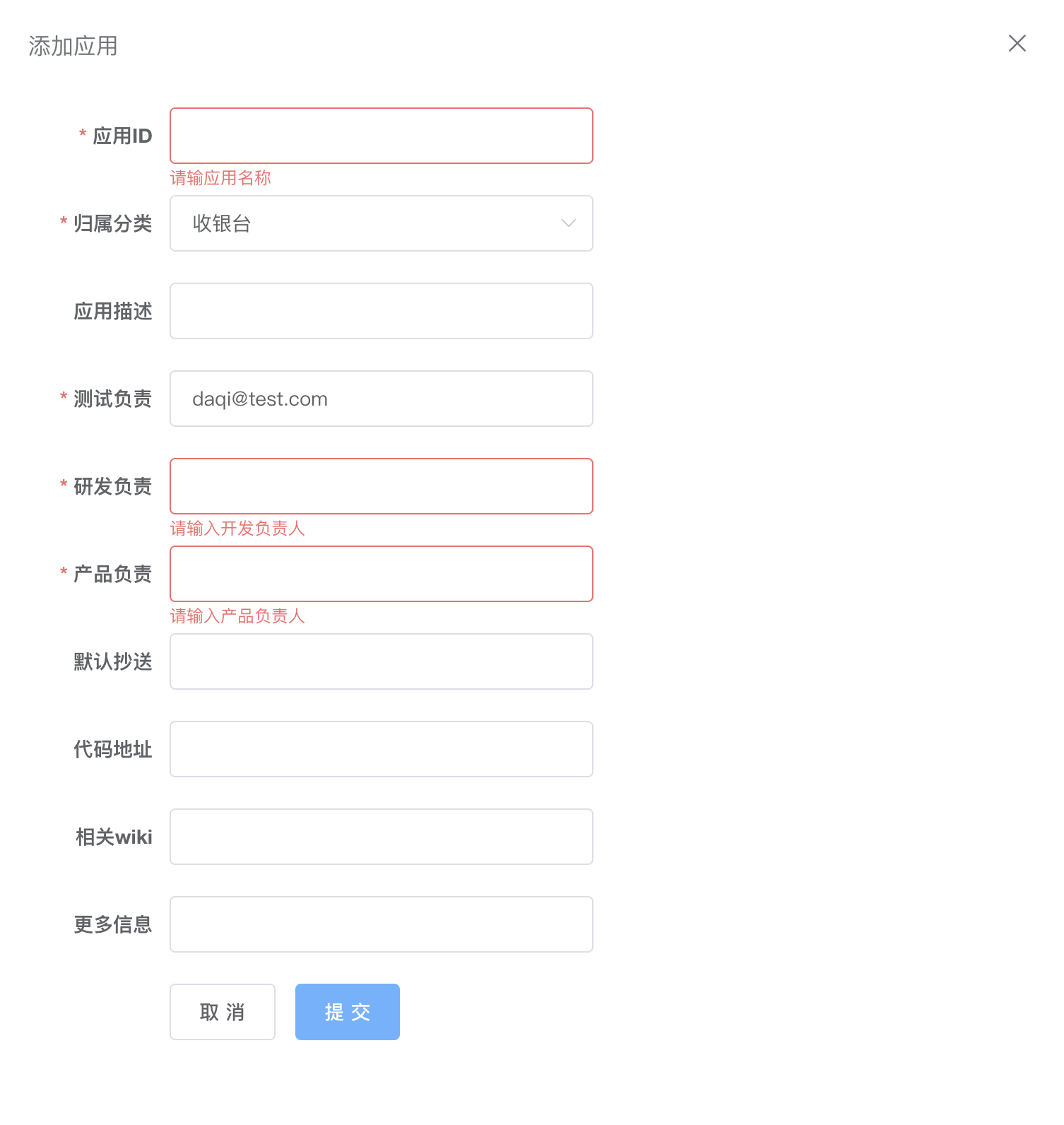Click the 代码地址 label
This screenshot has height=1125, width=1064.
tap(113, 749)
